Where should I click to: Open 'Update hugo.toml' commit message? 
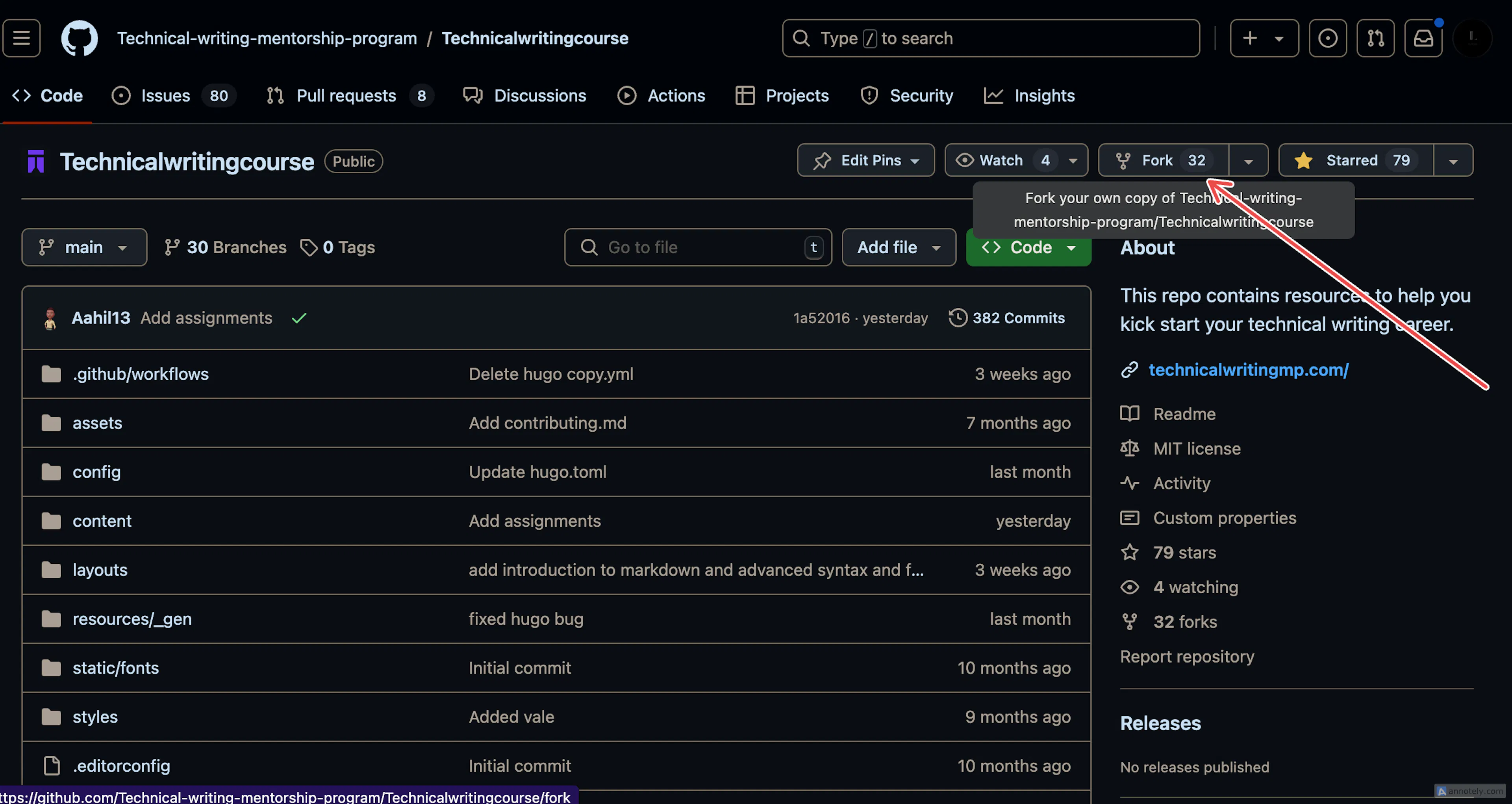[x=537, y=472]
